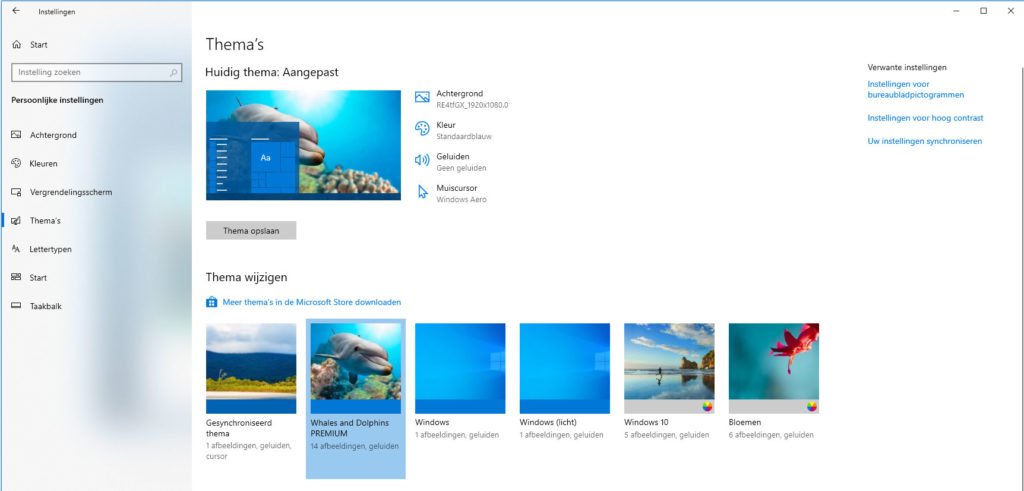Open Vergrendelingsscherm settings page
Viewport: 1024px width, 491px height.
pyautogui.click(x=71, y=193)
